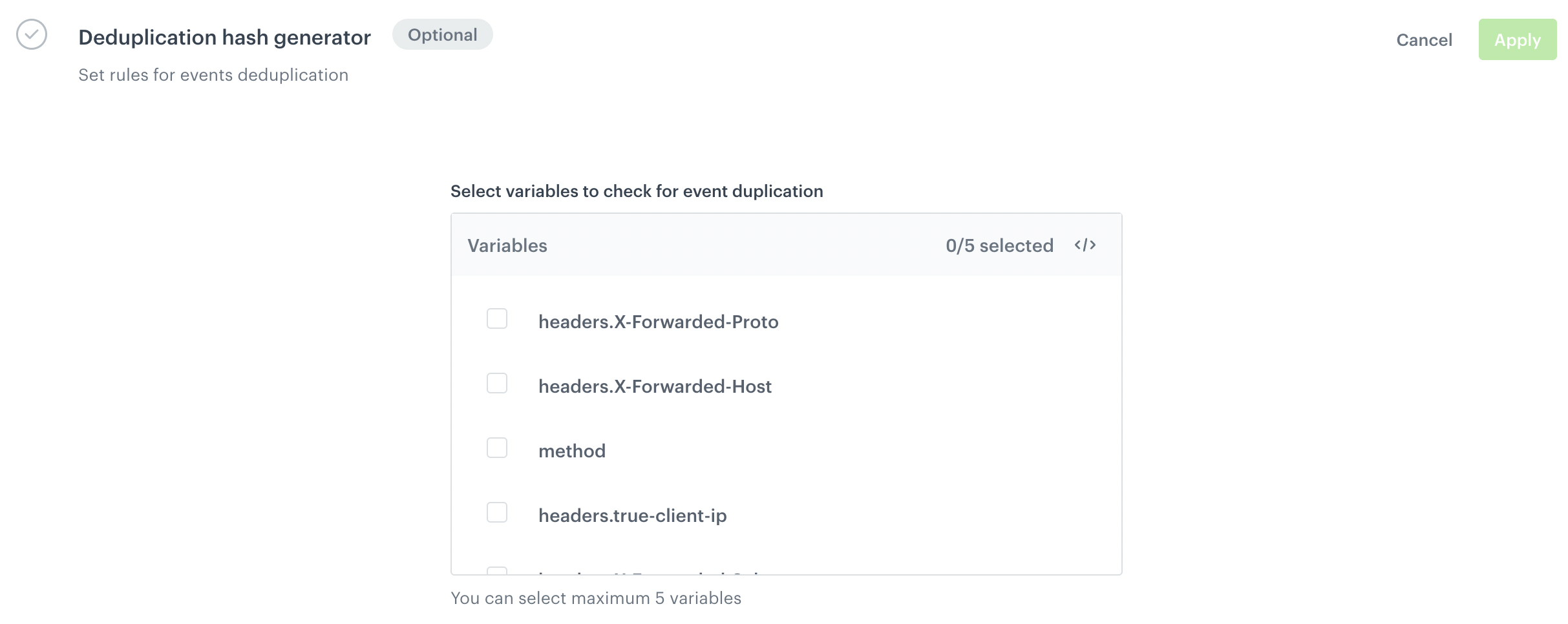Enable the headers.X-Forwarded-Host variable
The height and width of the screenshot is (624, 1568).
[496, 383]
